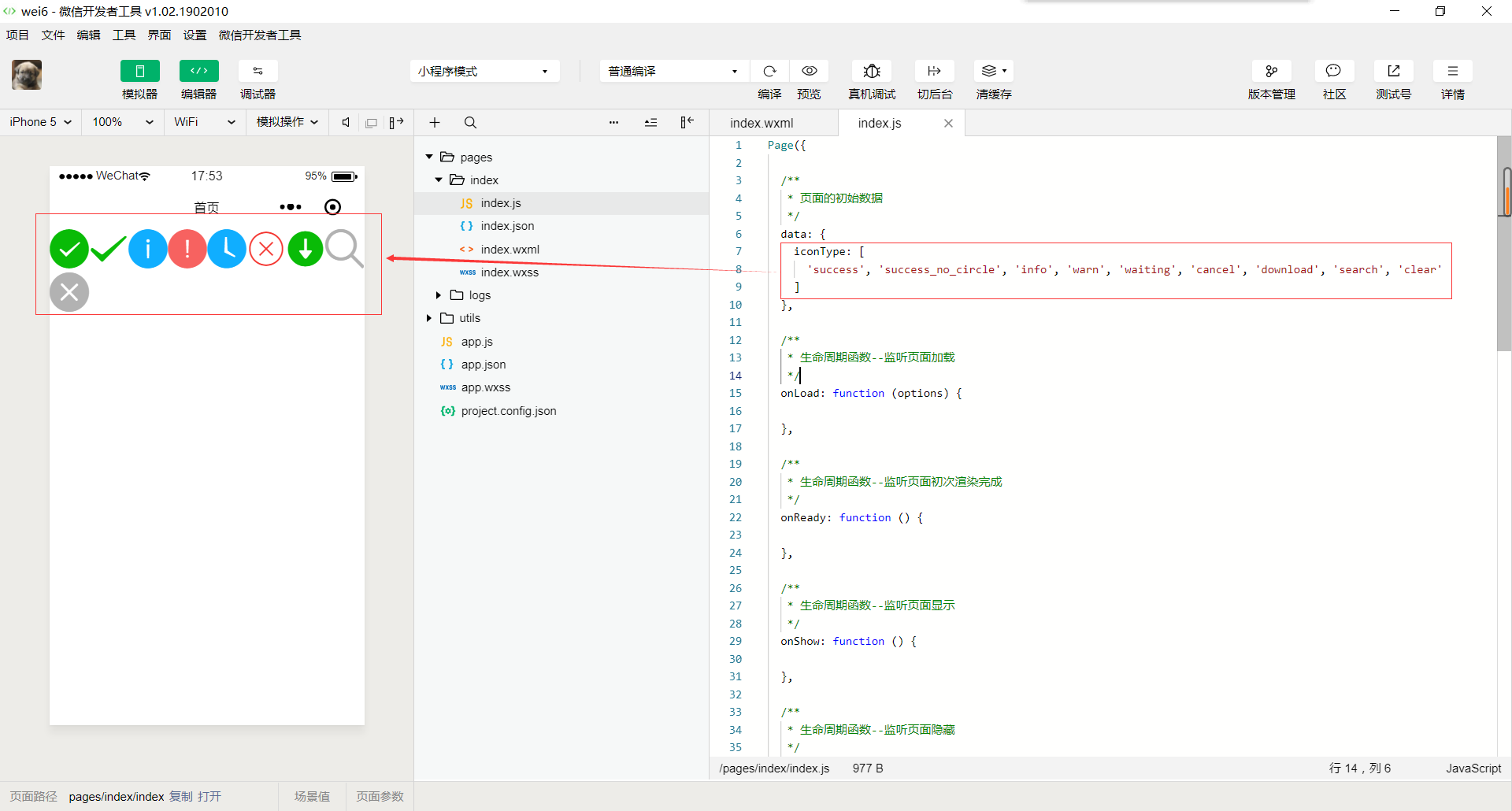This screenshot has width=1512, height=811.
Task: Toggle the 调试器 debugger panel button
Action: (258, 71)
